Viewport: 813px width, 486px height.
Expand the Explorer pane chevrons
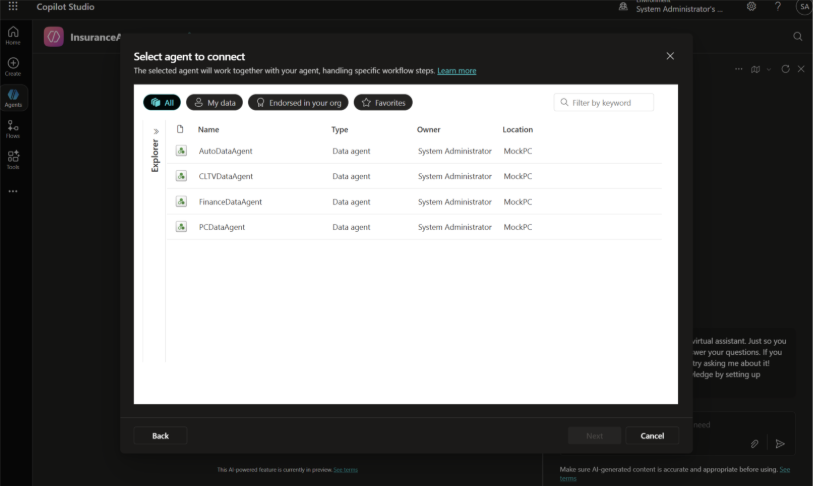156,131
